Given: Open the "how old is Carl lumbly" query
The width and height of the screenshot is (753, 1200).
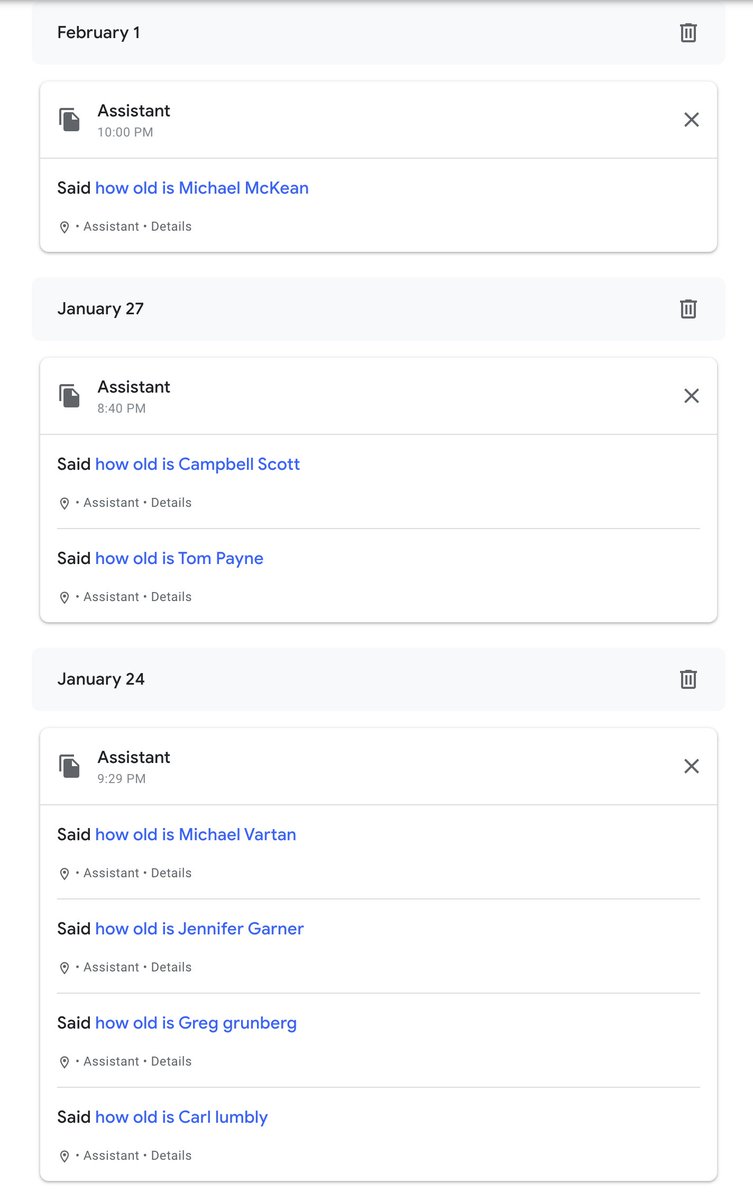Looking at the screenshot, I should [181, 1116].
